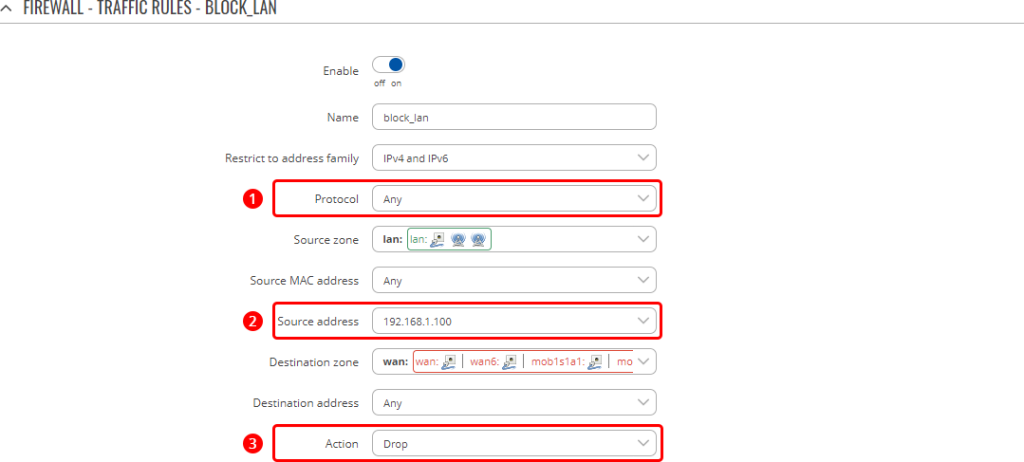Click the ethernet interface icon in lan zone
Image resolution: width=1024 pixels, height=462 pixels.
point(438,240)
